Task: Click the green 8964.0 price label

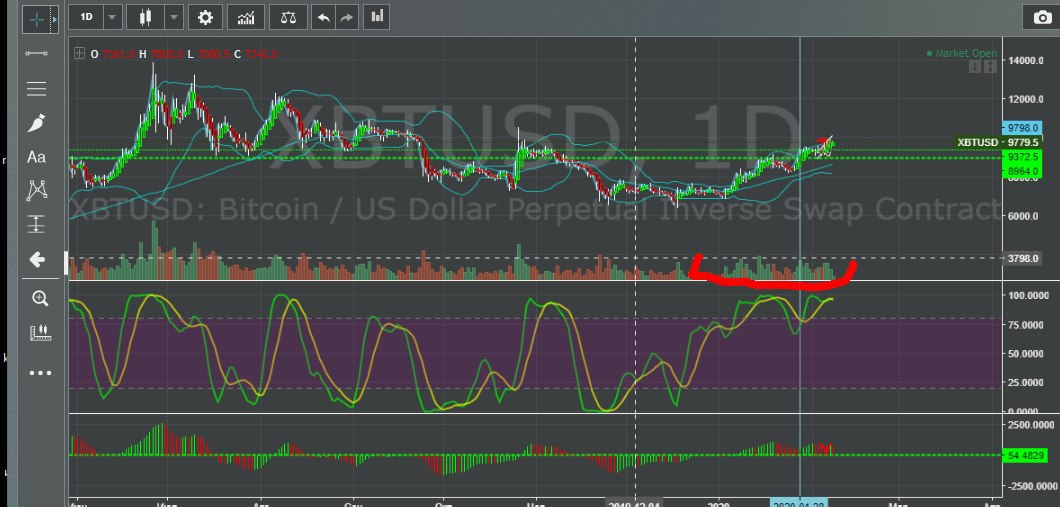Action: 1023,171
